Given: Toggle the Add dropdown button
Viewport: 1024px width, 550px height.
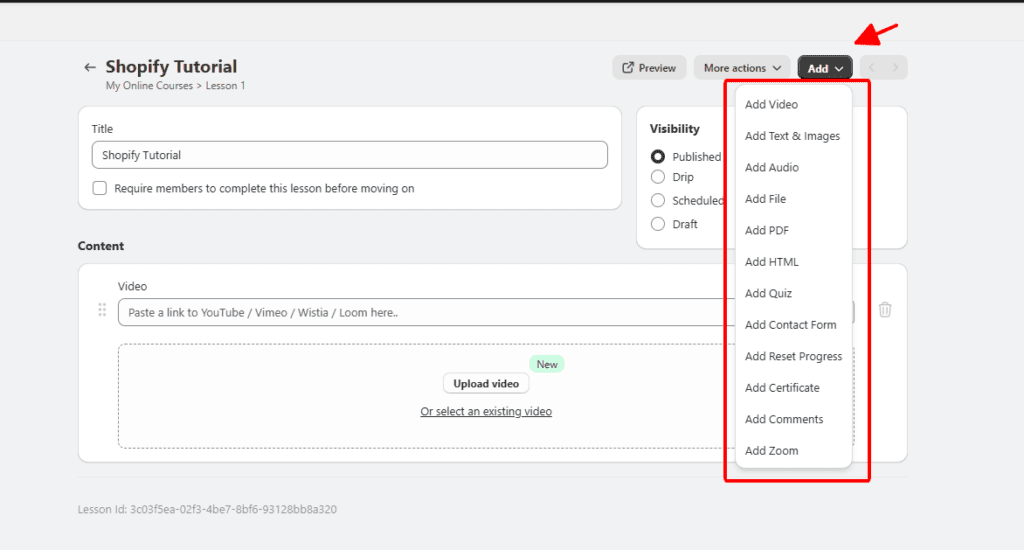Looking at the screenshot, I should click(x=825, y=68).
